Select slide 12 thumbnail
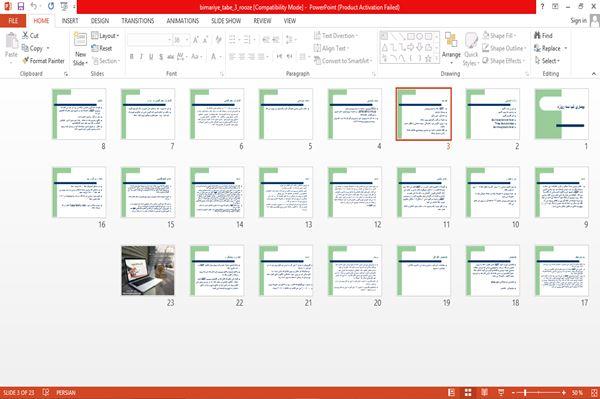 point(355,192)
